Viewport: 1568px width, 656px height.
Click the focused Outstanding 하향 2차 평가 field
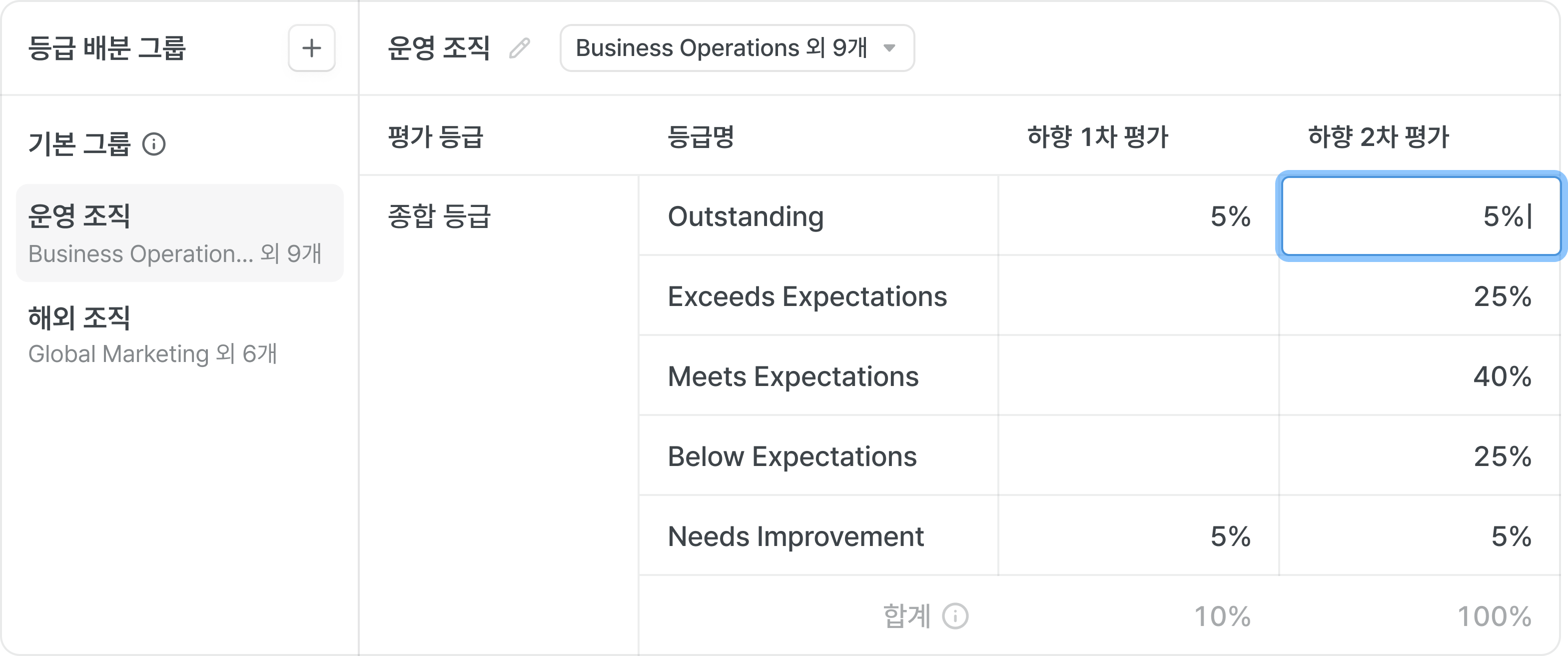click(x=1420, y=216)
